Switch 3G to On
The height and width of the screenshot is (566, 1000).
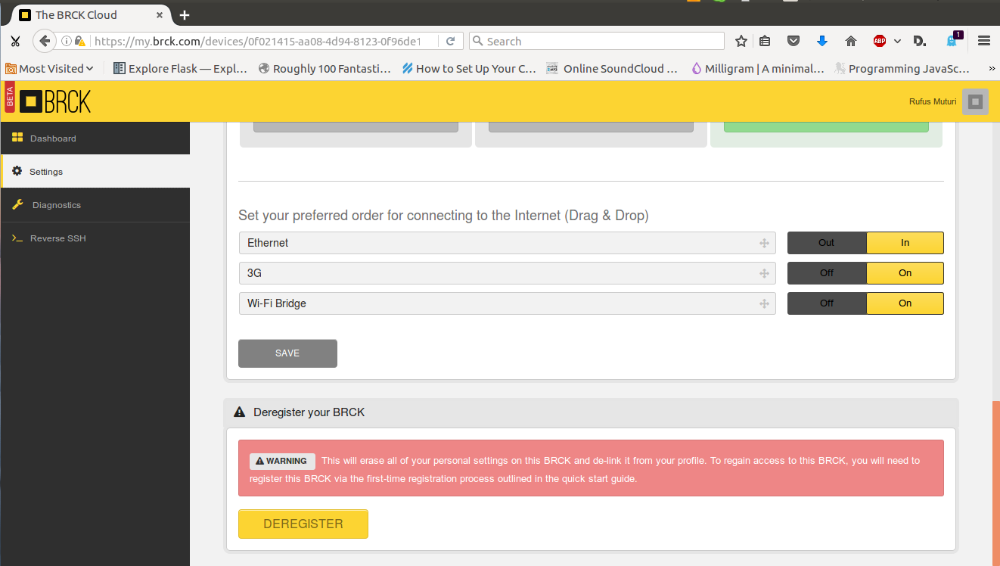pyautogui.click(x=905, y=273)
